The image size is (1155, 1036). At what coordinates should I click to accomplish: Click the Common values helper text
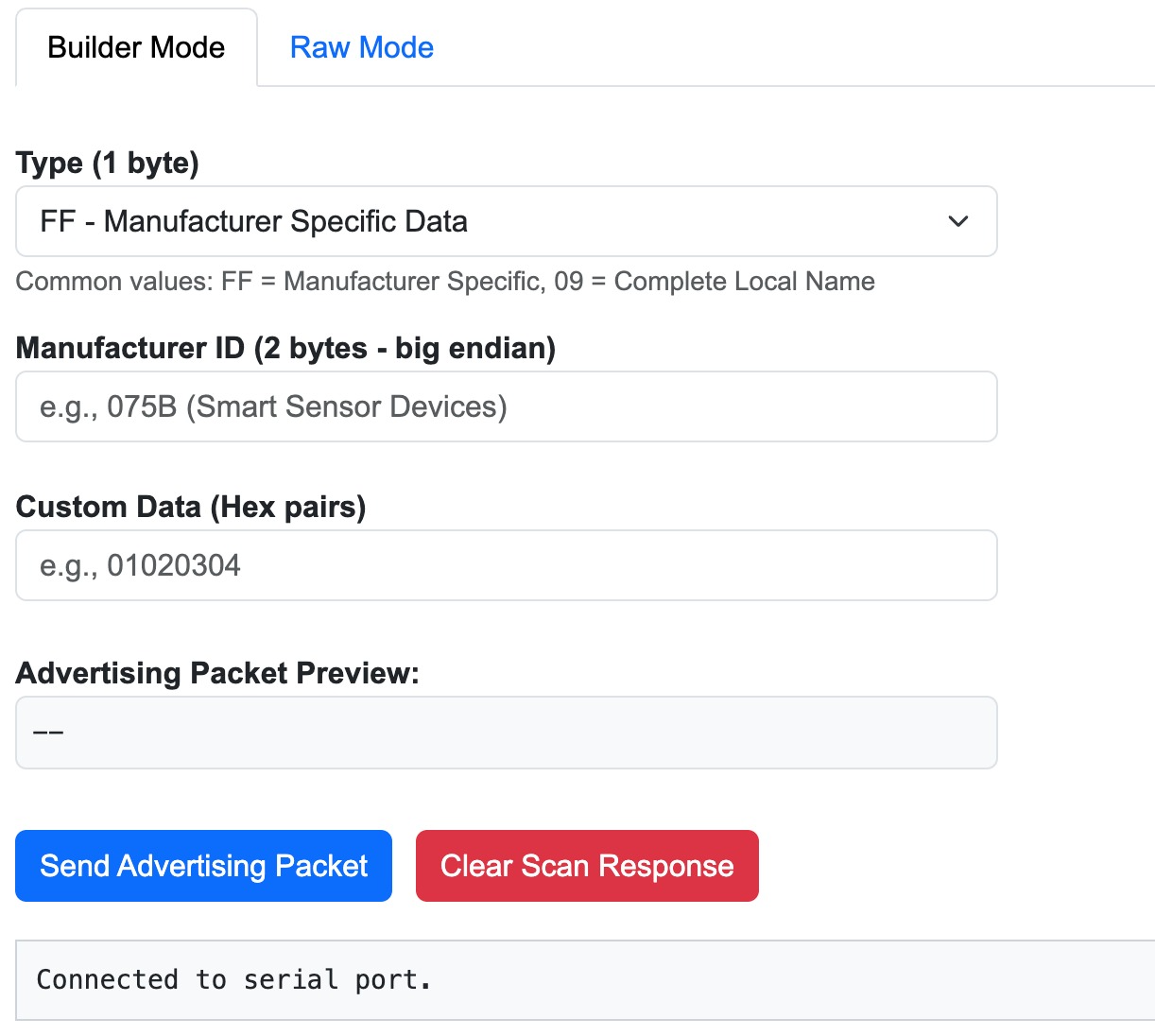[x=444, y=281]
